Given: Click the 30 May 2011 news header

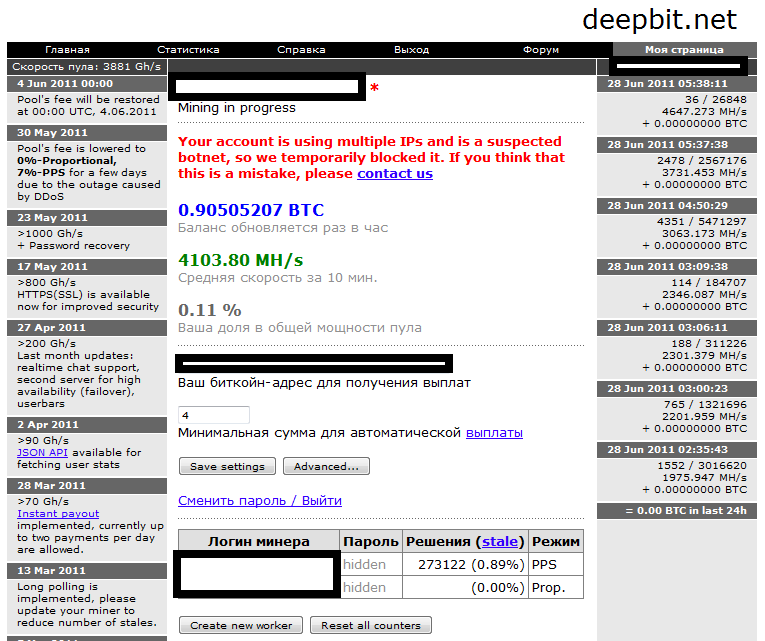Looking at the screenshot, I should pyautogui.click(x=87, y=133).
